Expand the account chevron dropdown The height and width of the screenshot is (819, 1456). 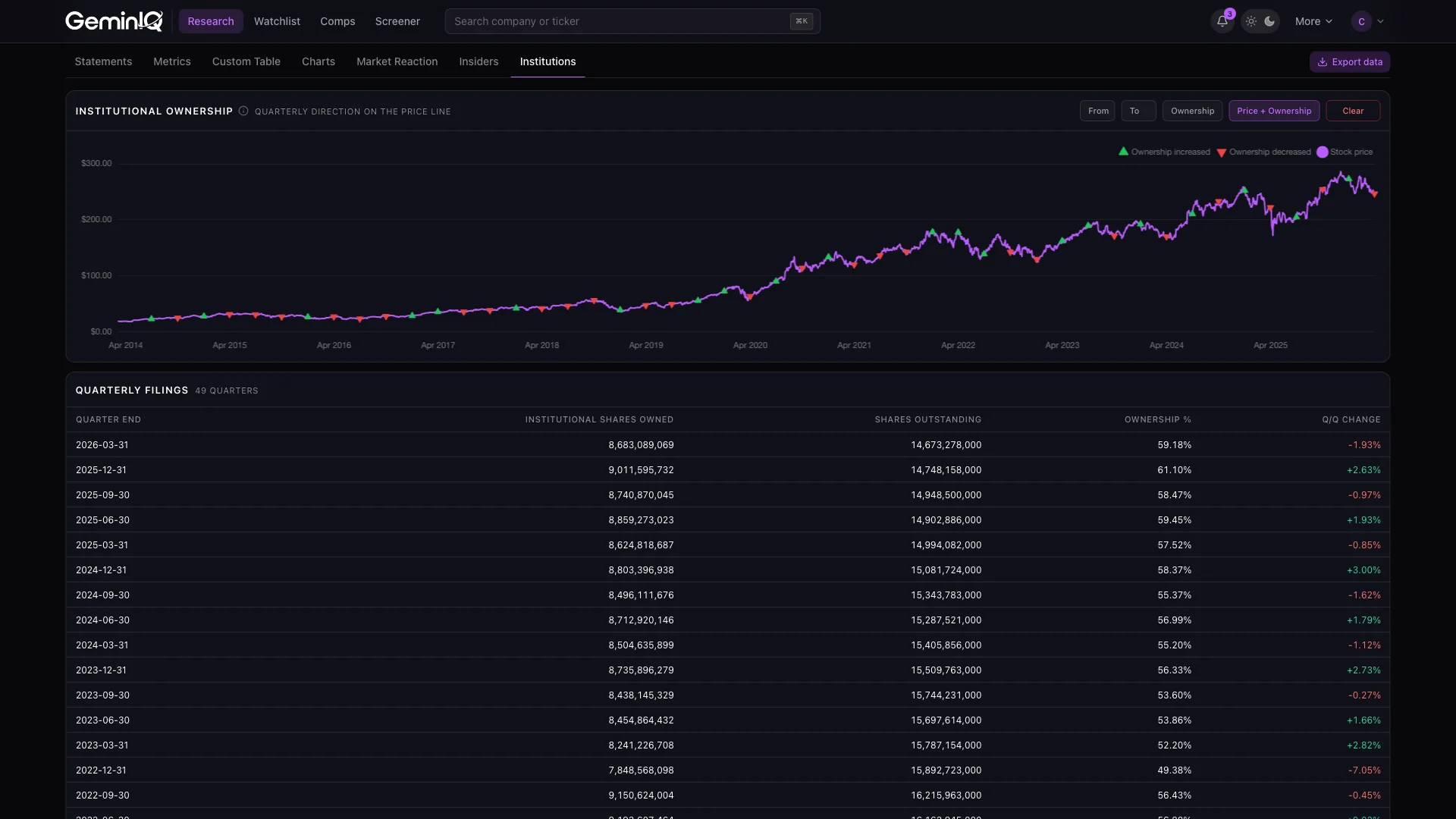1380,21
